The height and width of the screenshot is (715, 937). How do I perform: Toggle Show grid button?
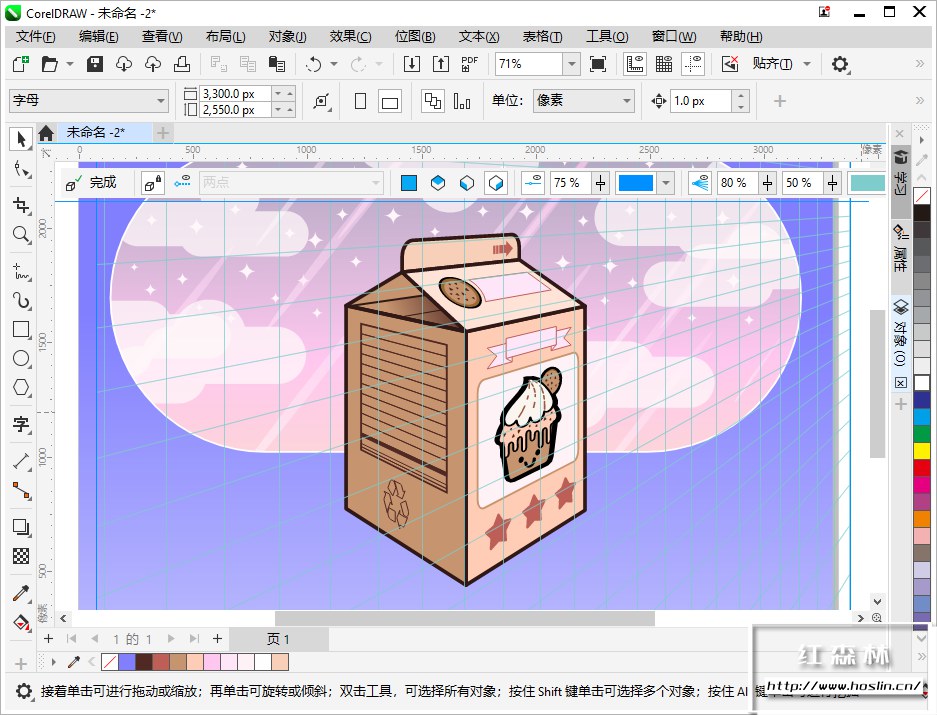pyautogui.click(x=664, y=64)
